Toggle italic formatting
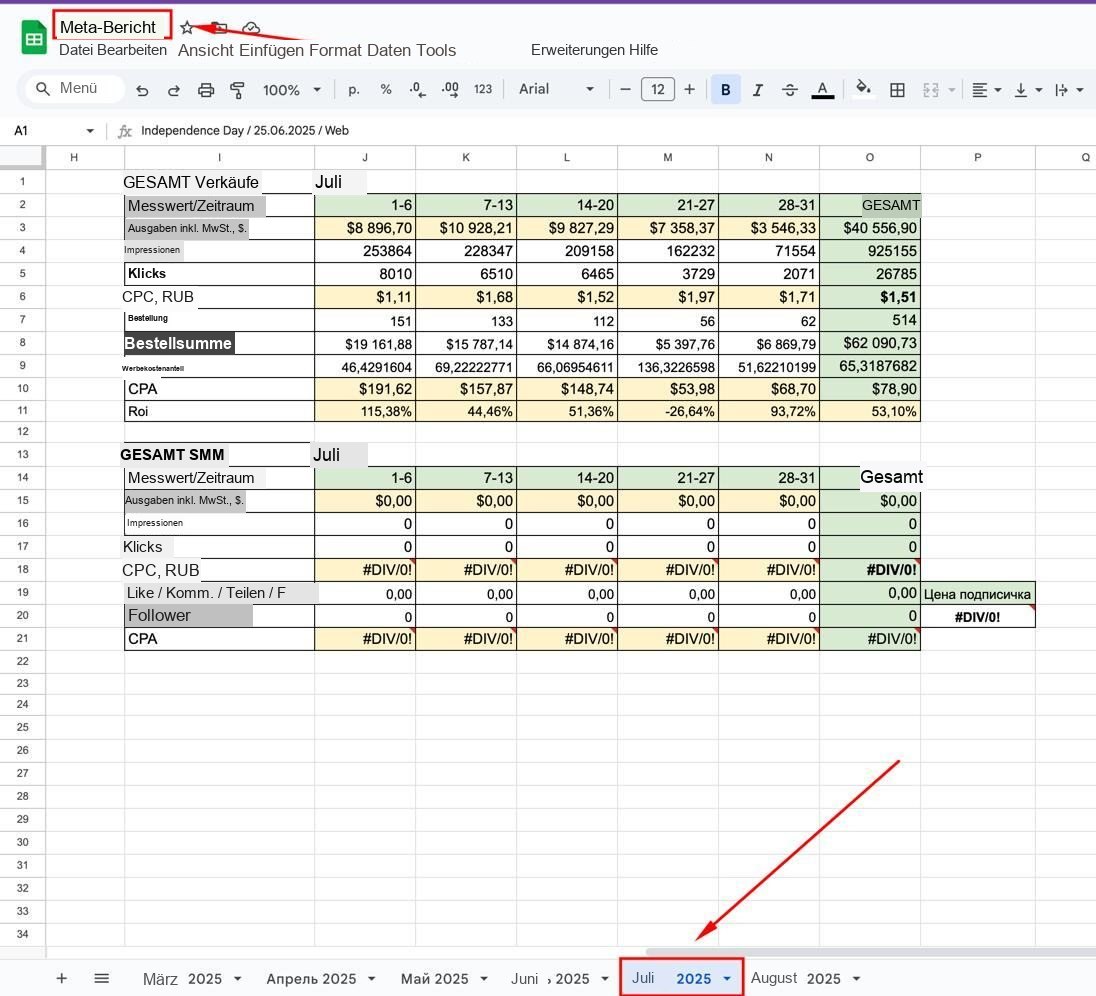The height and width of the screenshot is (996, 1096). [x=758, y=90]
